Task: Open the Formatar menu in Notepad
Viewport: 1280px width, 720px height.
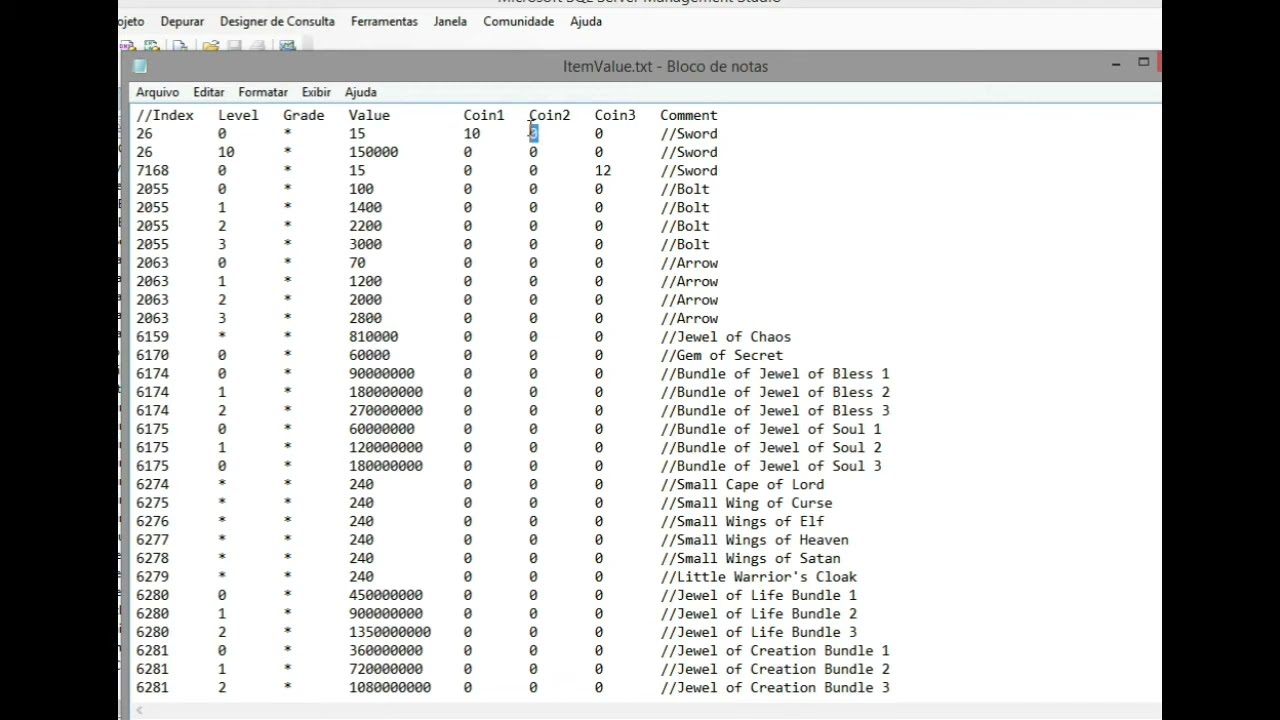Action: pos(263,92)
